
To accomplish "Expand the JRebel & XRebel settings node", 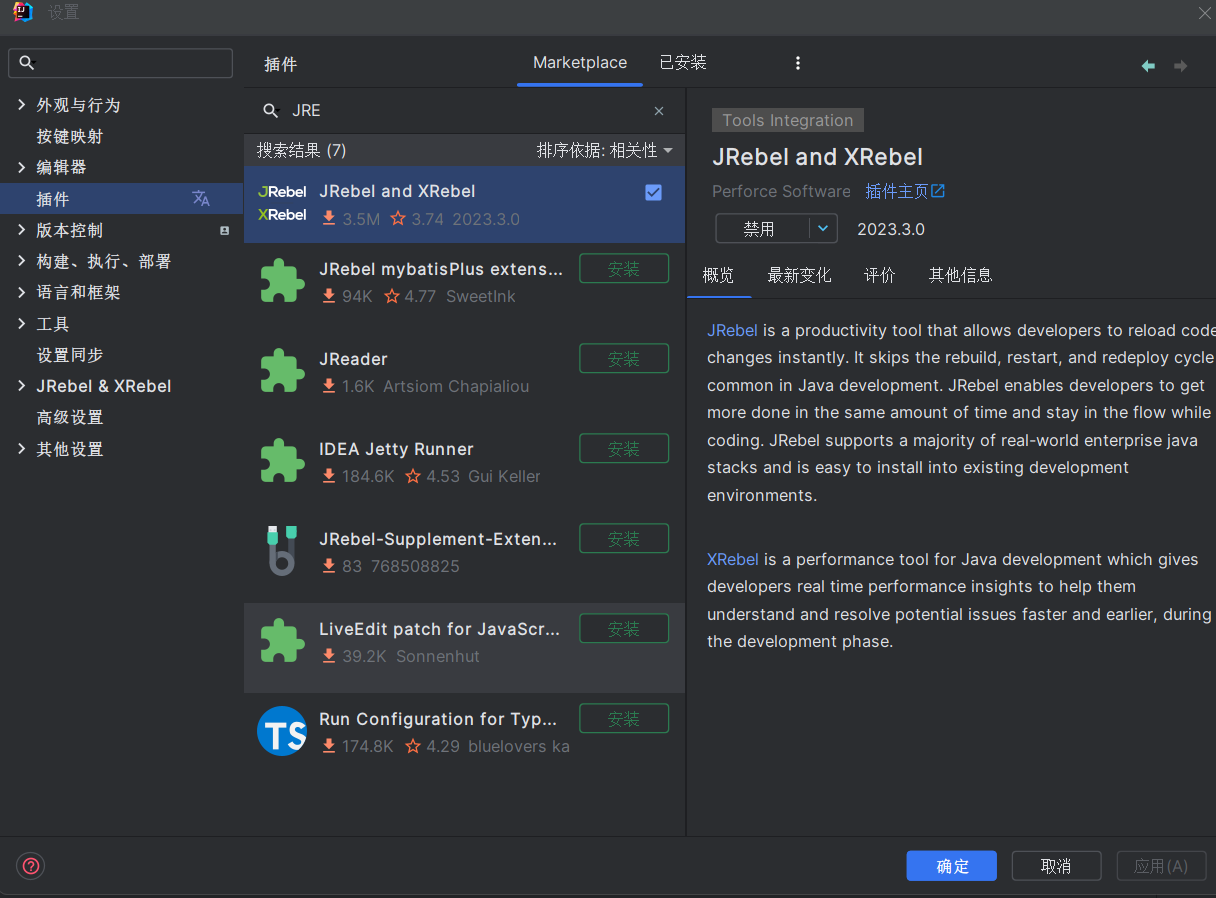I will 22,386.
